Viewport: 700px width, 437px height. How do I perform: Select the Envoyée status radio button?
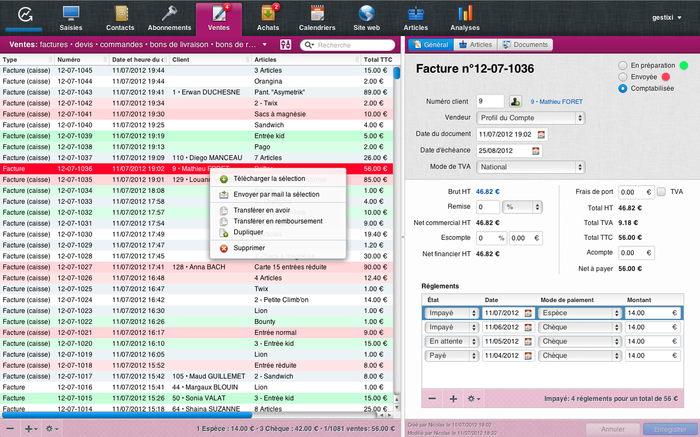pyautogui.click(x=623, y=77)
